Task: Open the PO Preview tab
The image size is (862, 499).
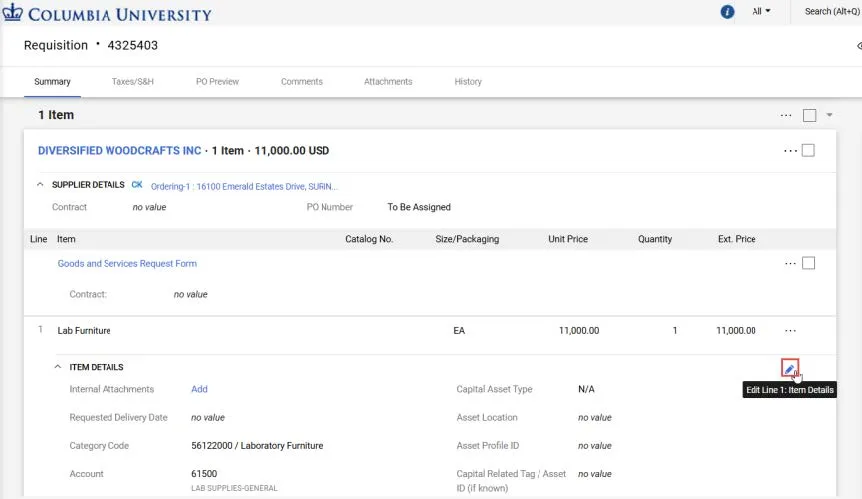Action: [x=217, y=81]
